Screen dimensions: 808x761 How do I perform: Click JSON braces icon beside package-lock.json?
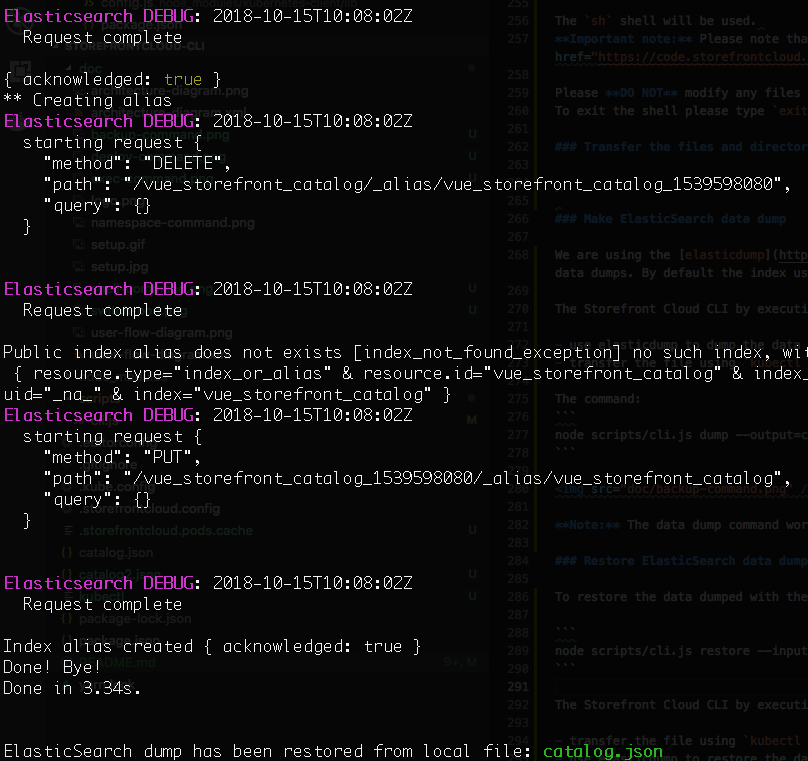coord(67,618)
